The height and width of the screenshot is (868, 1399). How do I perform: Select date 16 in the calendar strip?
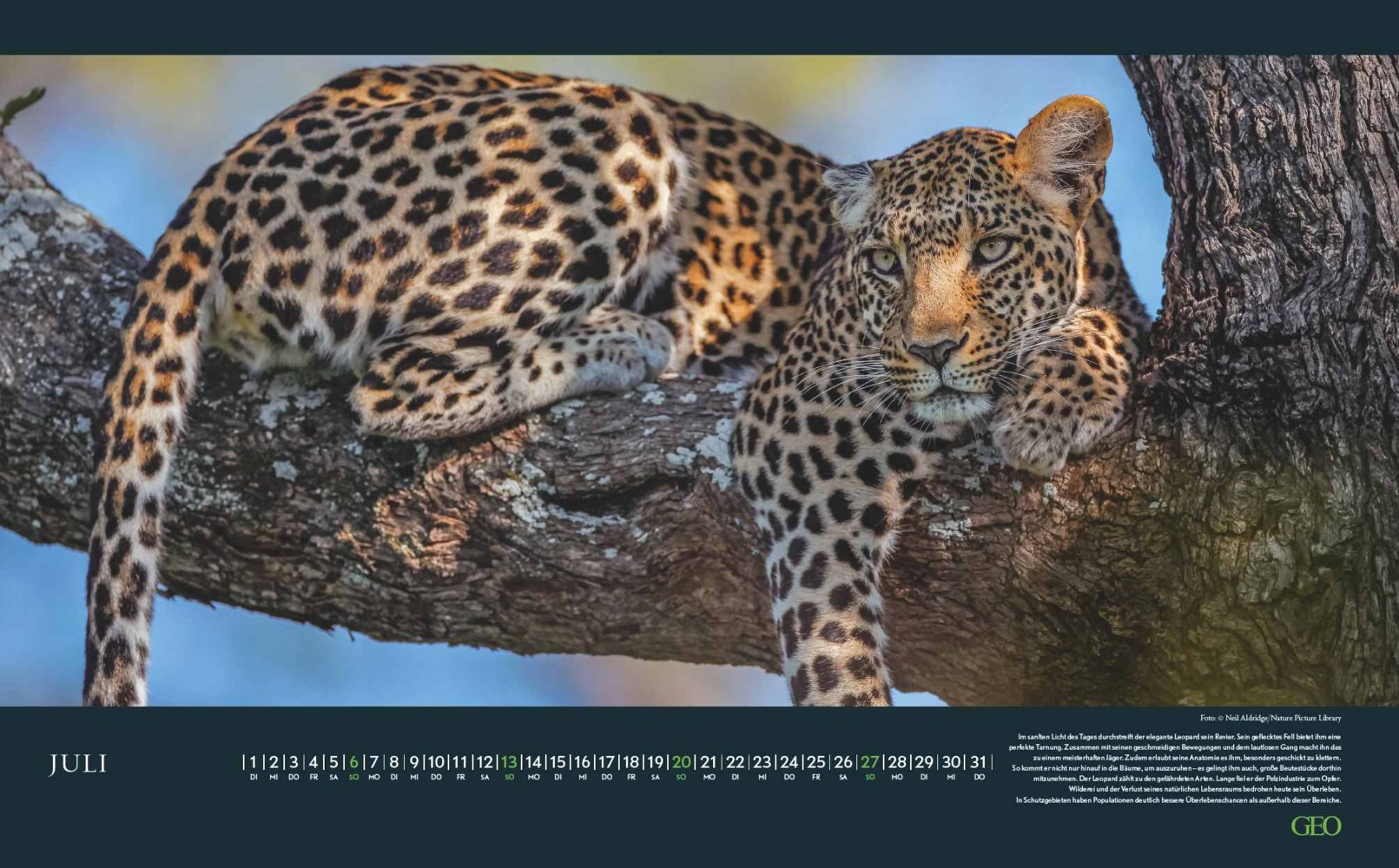(x=582, y=762)
